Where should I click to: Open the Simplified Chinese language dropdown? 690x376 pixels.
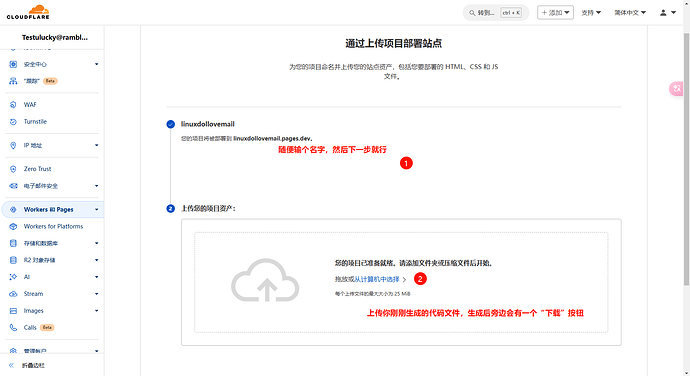630,13
